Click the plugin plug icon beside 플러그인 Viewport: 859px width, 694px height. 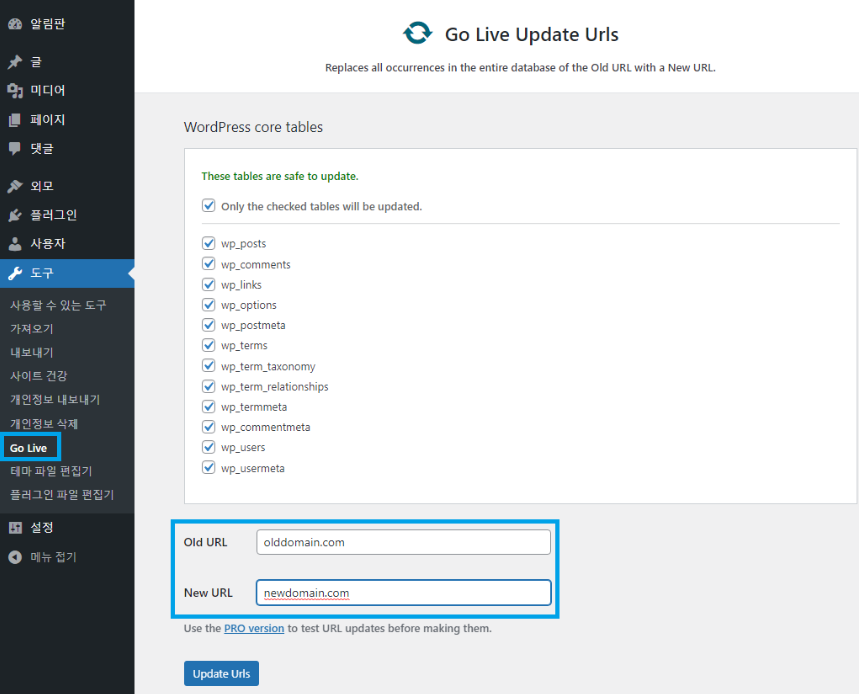[15, 215]
